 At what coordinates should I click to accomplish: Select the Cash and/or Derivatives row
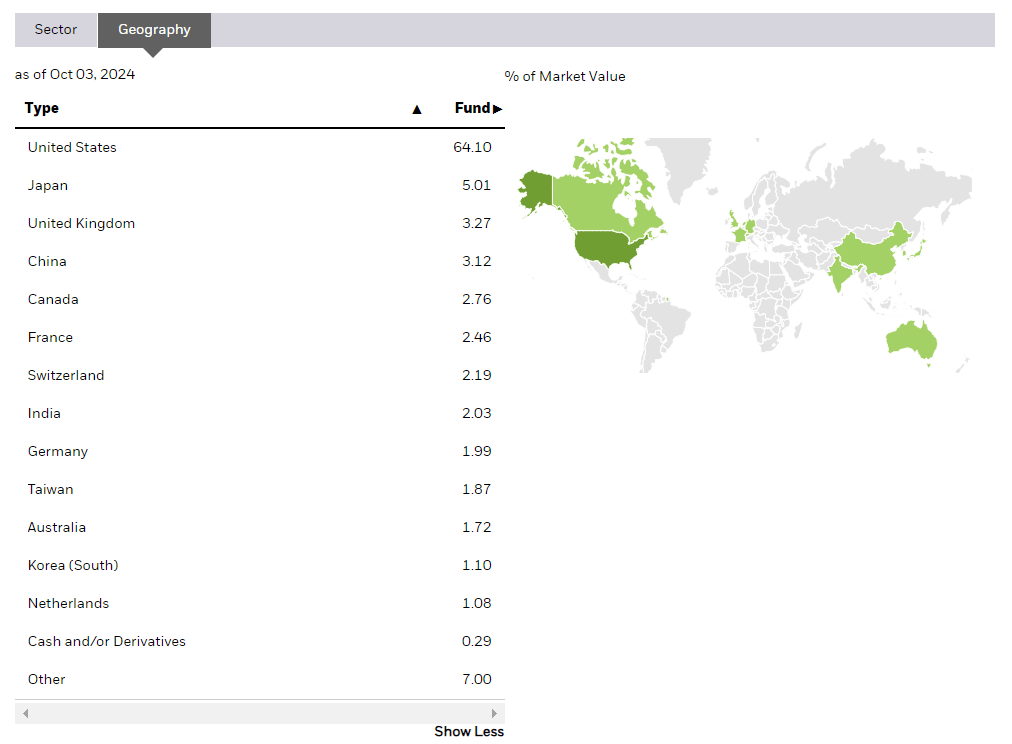point(107,641)
